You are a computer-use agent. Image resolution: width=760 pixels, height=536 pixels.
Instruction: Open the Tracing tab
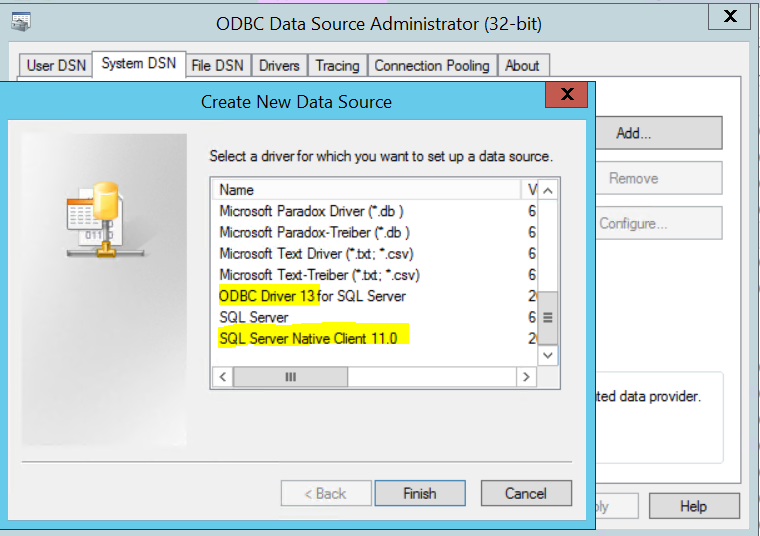[337, 65]
